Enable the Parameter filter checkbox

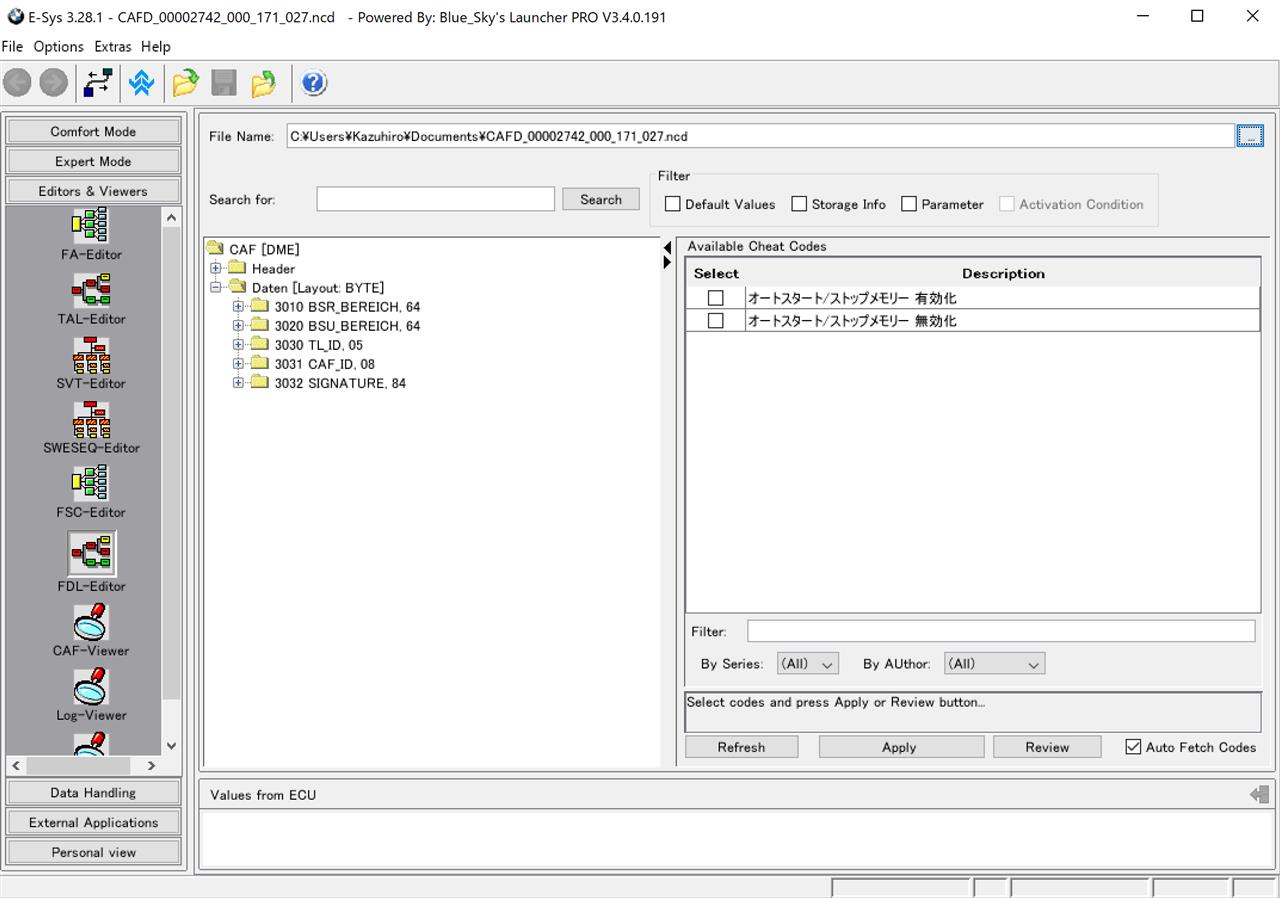coord(909,204)
